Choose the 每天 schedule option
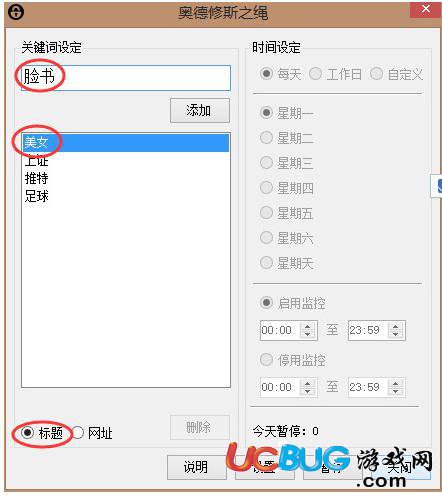This screenshot has height=496, width=442. pyautogui.click(x=266, y=73)
